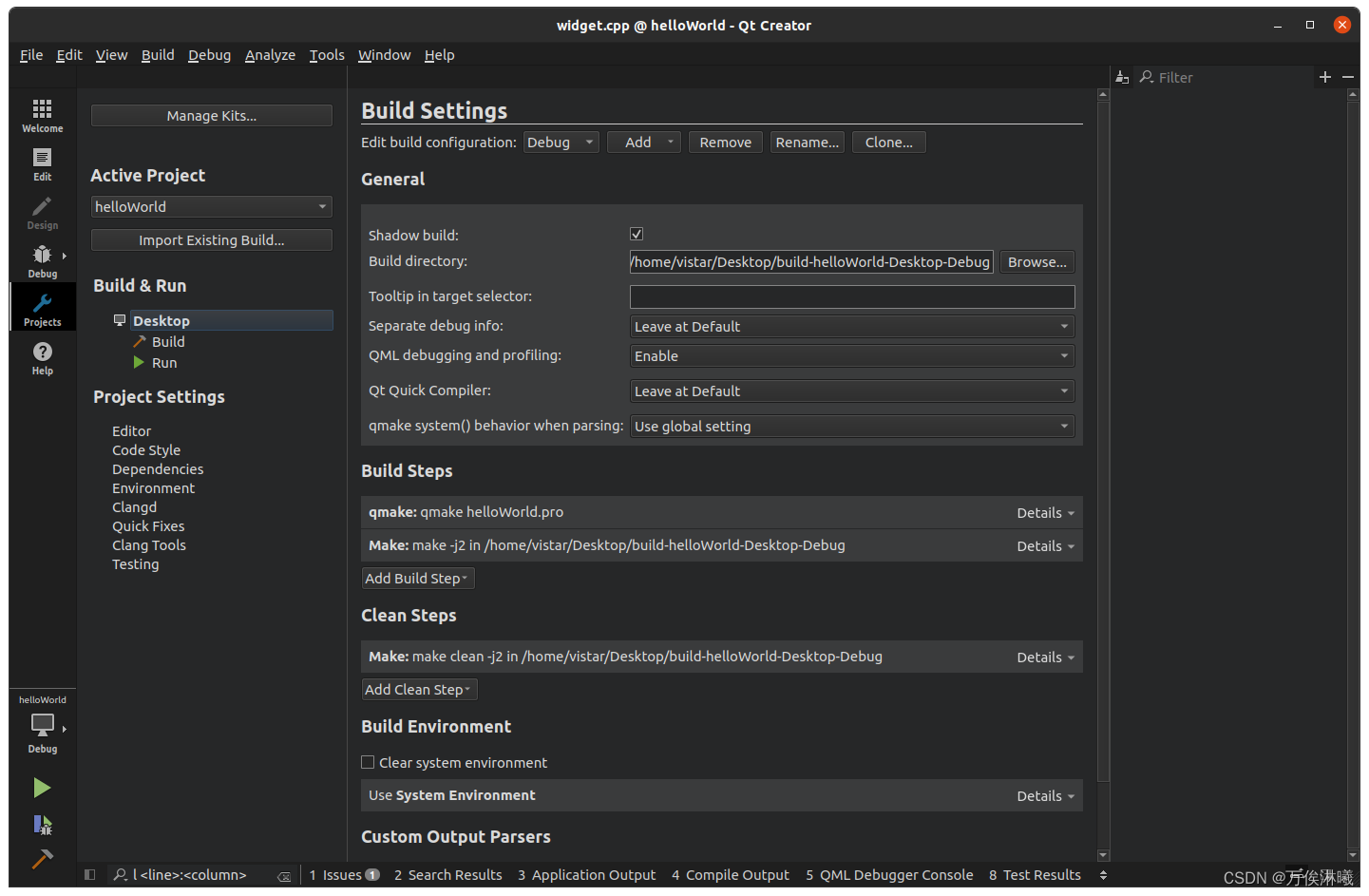Click the filter tree options icon
Viewport: 1369px width, 896px height.
coord(1122,77)
